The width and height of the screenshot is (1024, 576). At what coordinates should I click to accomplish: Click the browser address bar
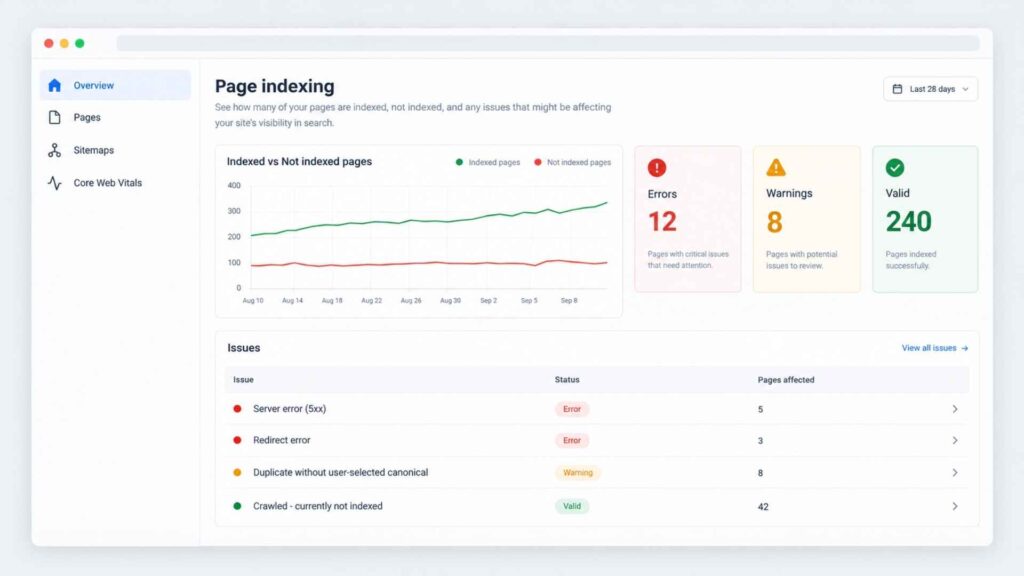click(x=548, y=43)
